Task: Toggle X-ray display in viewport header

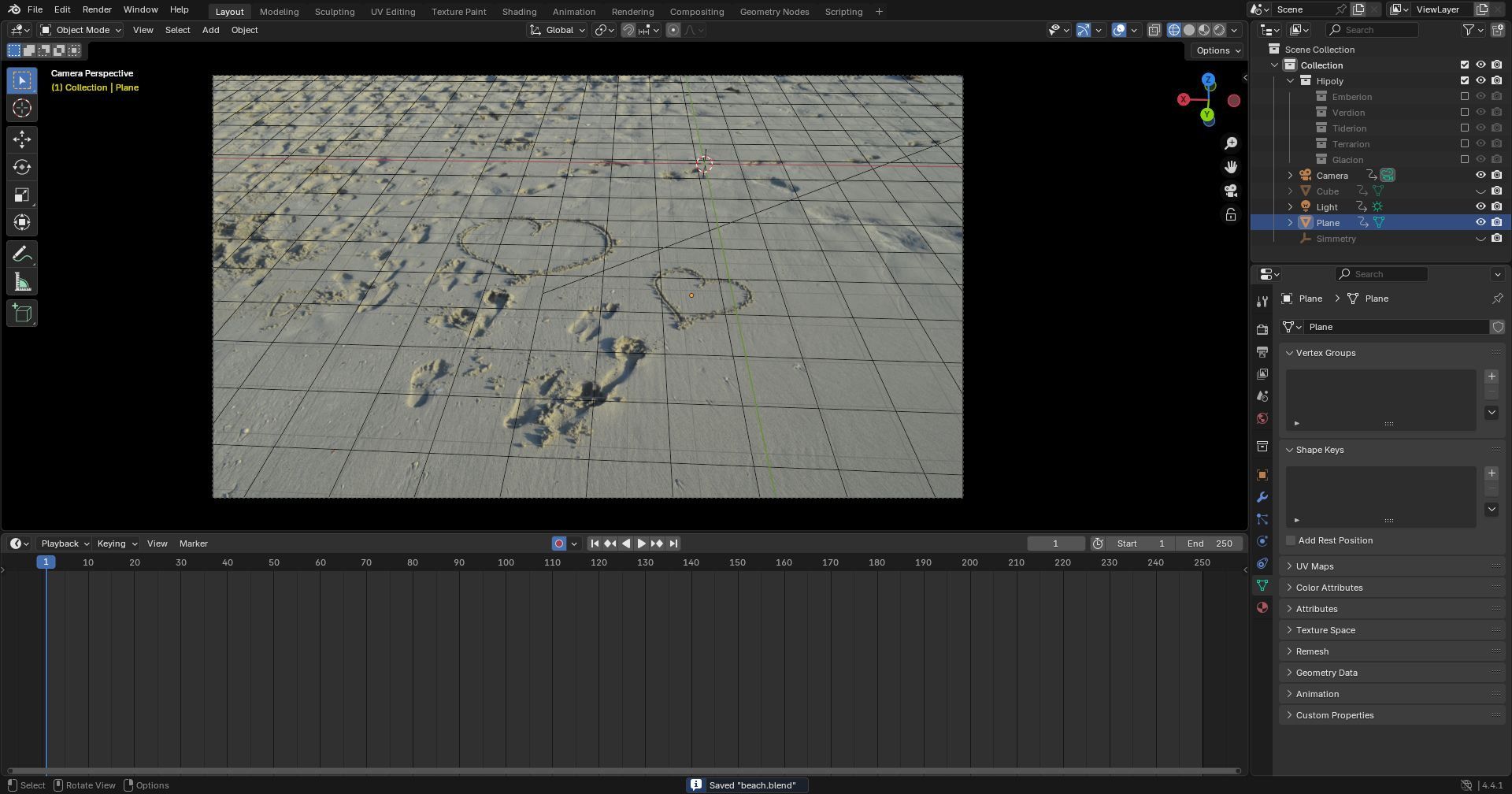Action: click(x=1154, y=30)
